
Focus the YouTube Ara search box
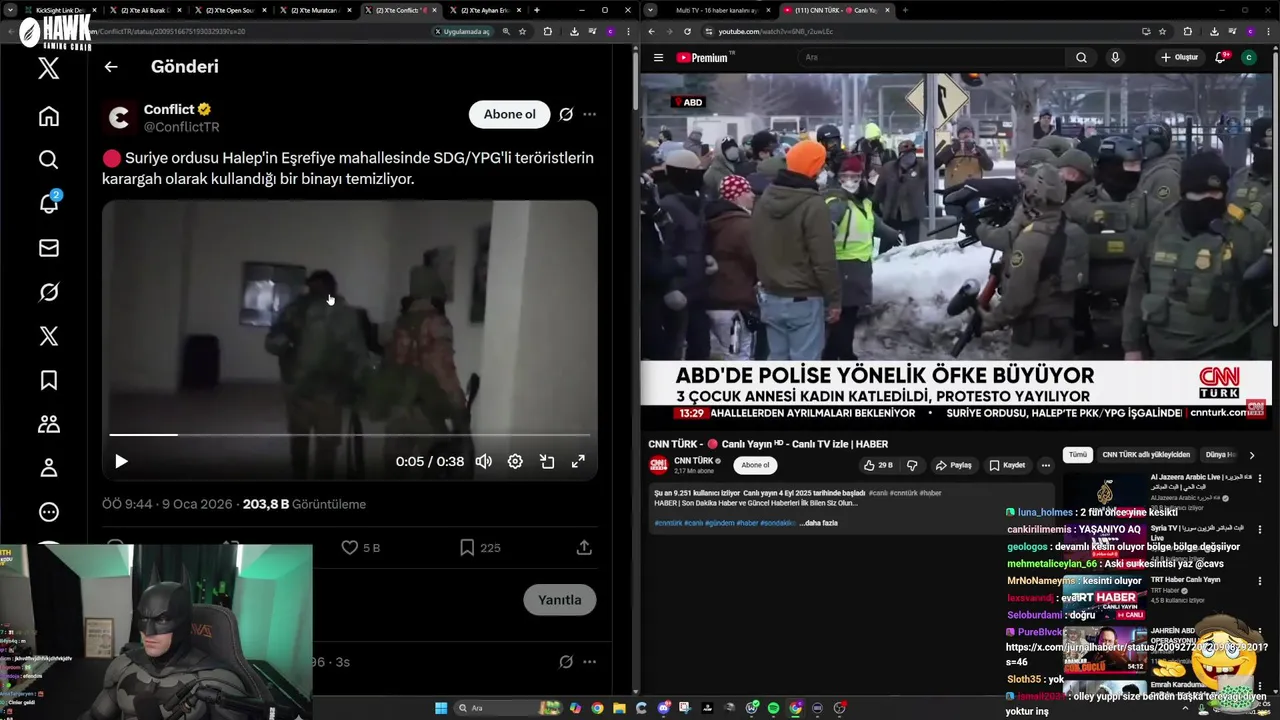tap(930, 58)
